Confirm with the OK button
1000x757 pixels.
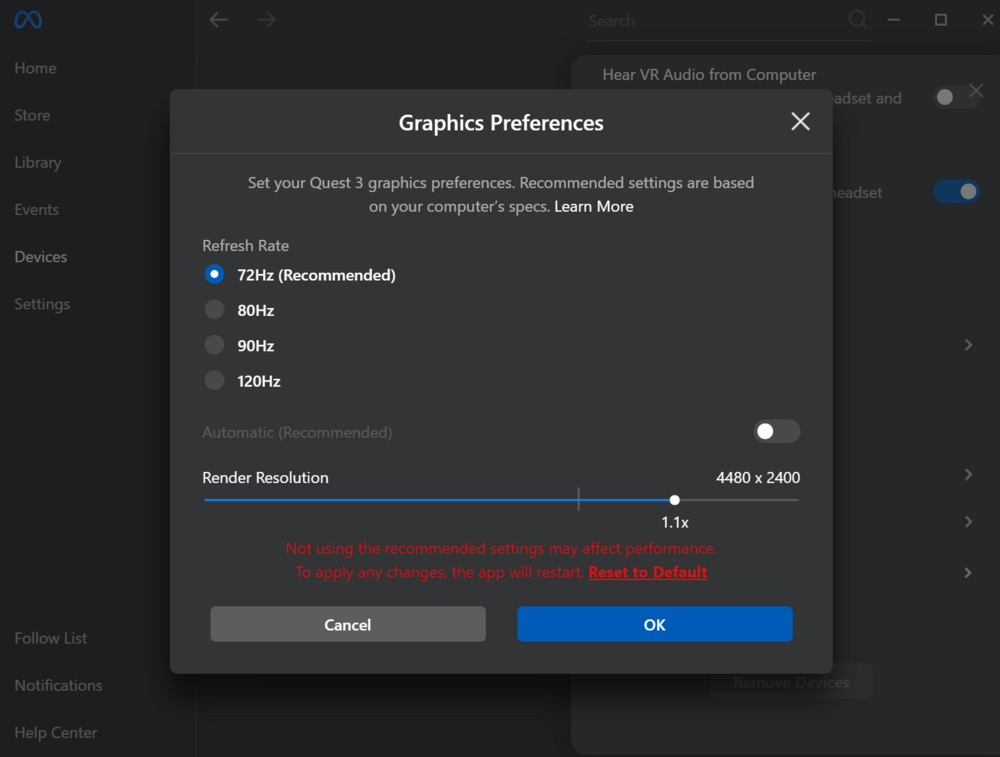pos(654,625)
